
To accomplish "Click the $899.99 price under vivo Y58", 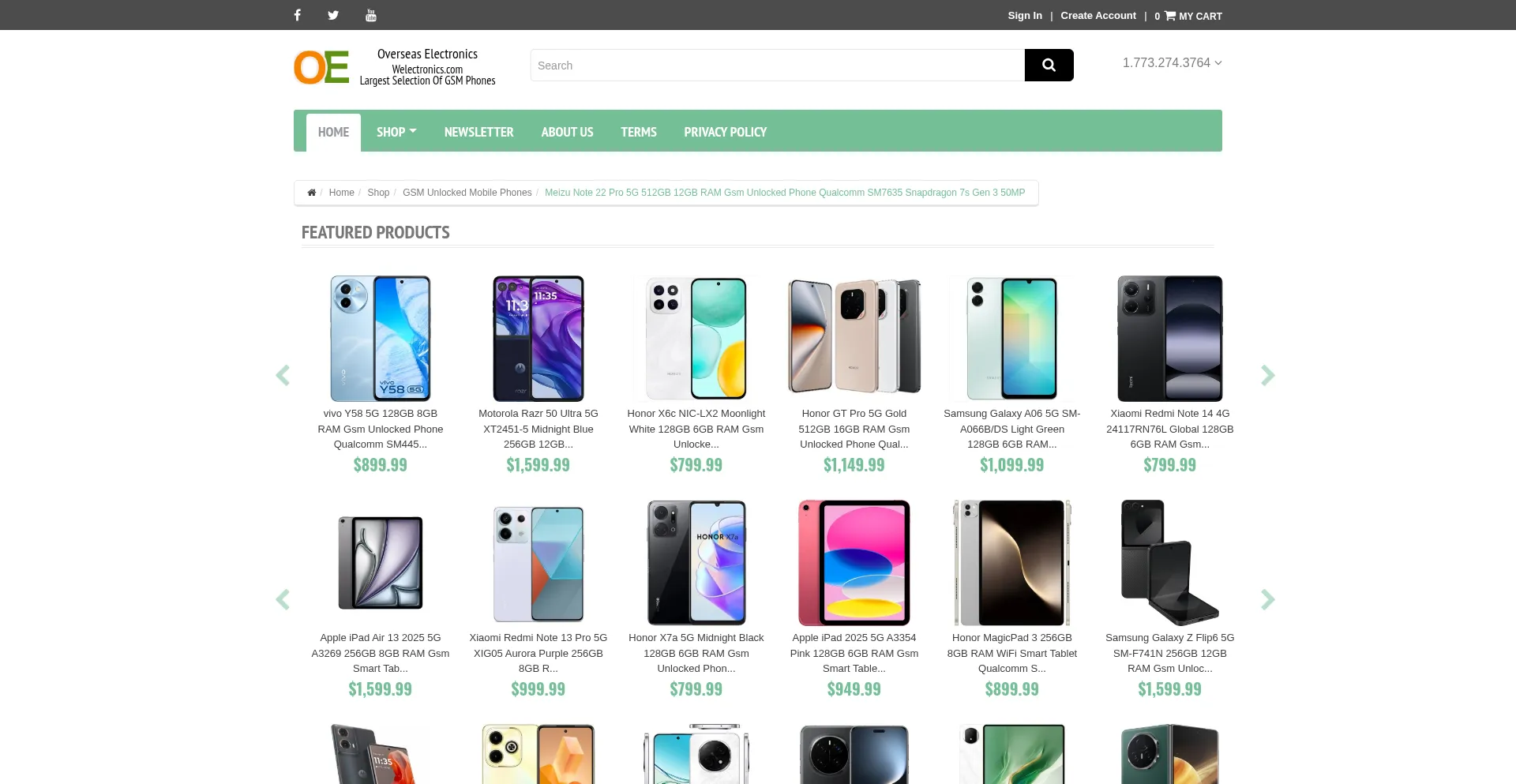I will [x=381, y=465].
